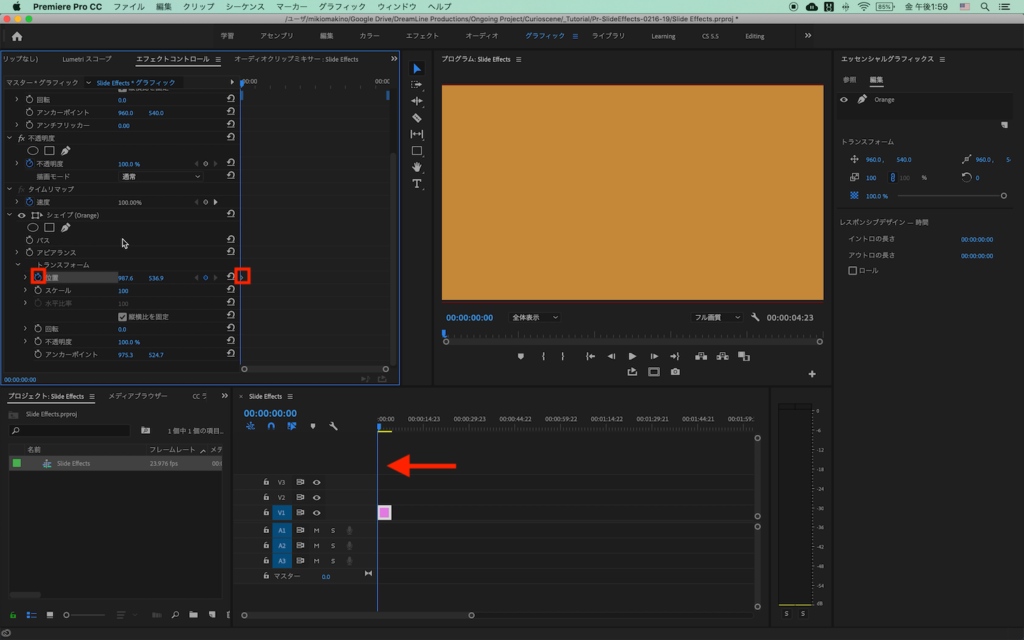1024x640 pixels.
Task: Open Program Monitor wrench settings
Action: pyautogui.click(x=754, y=317)
